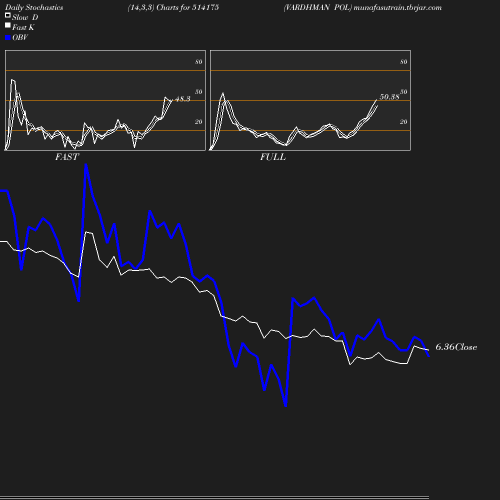Click the 50.38 value in FULL chart
The image size is (500, 500).
tap(389, 97)
